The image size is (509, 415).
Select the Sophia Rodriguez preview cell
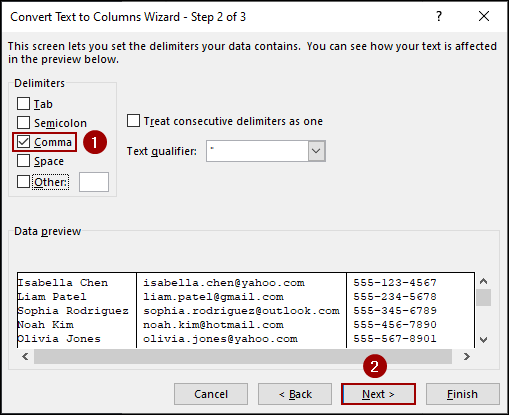[x=73, y=311]
